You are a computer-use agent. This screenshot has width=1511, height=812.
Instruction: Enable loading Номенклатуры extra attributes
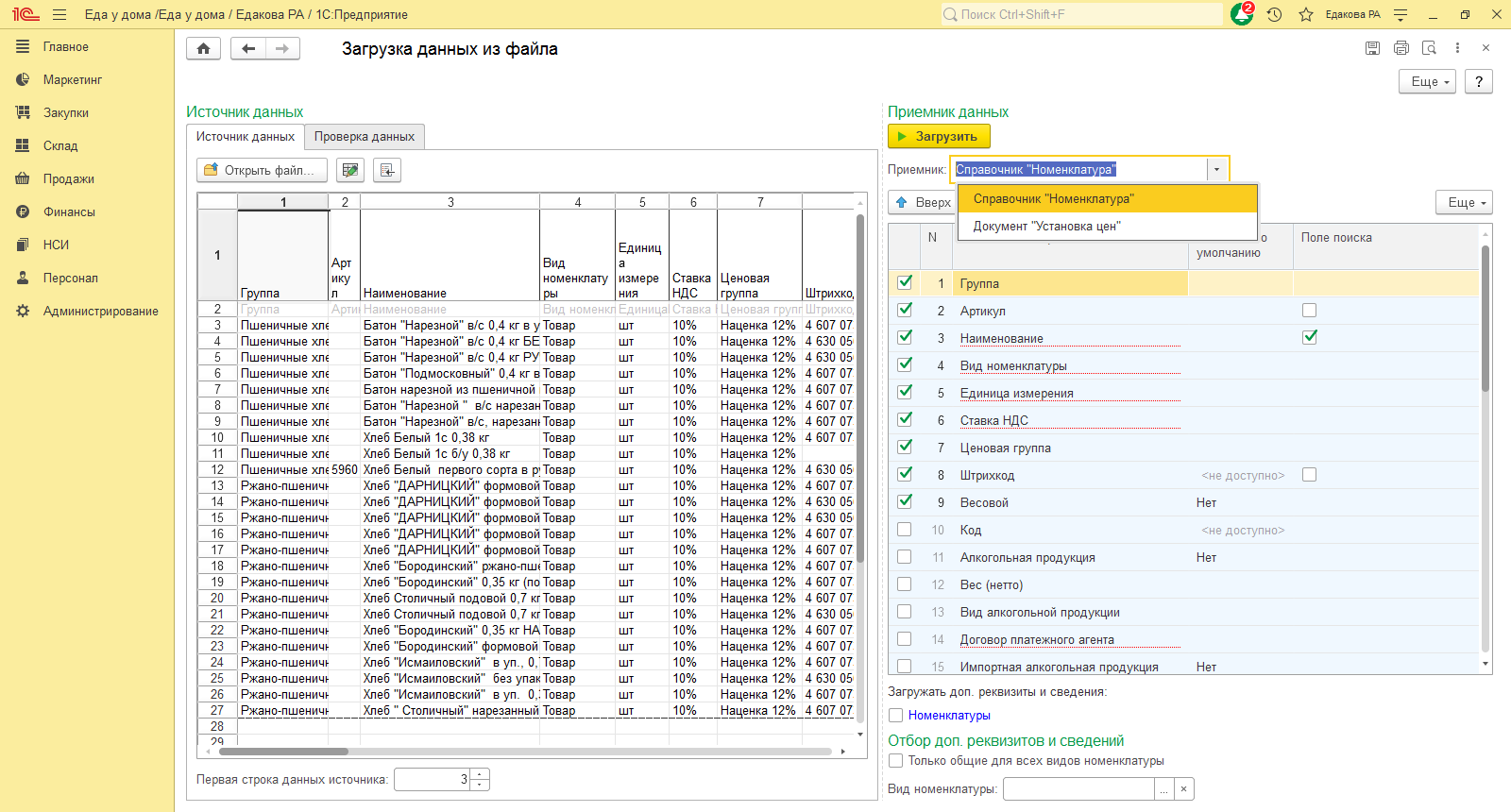pos(896,715)
